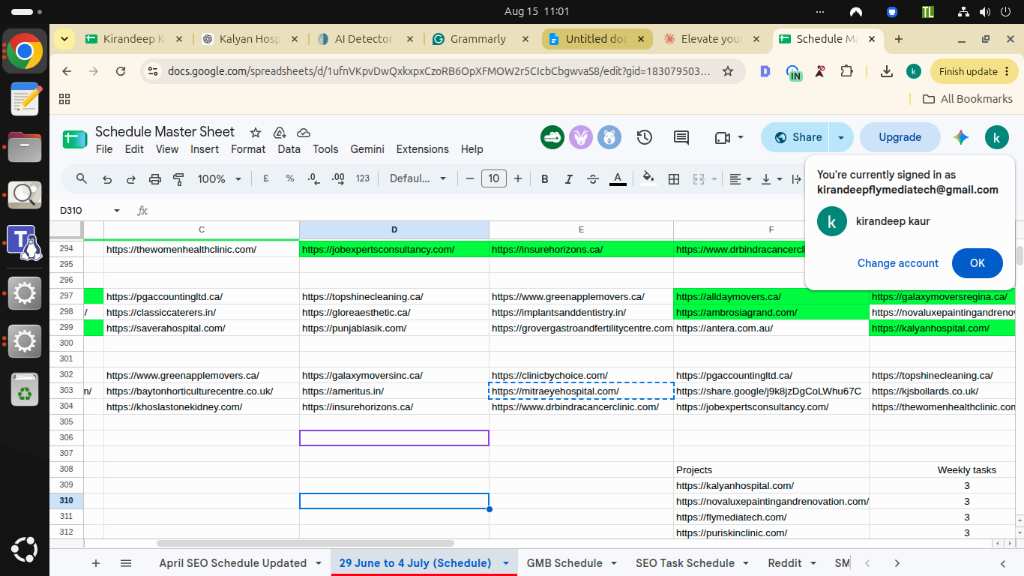This screenshot has width=1024, height=576.
Task: Click the Print icon in toolbar
Action: (155, 179)
